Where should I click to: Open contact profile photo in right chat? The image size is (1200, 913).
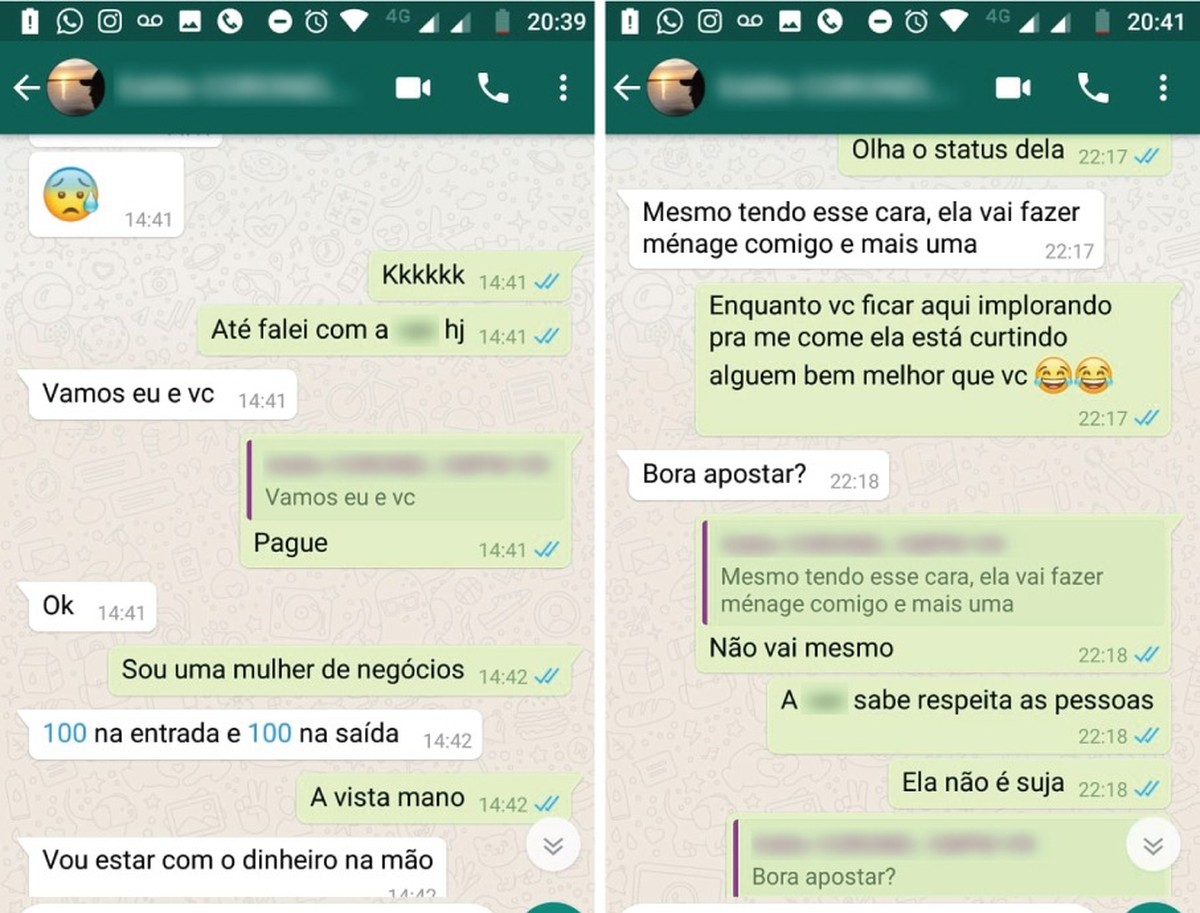(675, 88)
